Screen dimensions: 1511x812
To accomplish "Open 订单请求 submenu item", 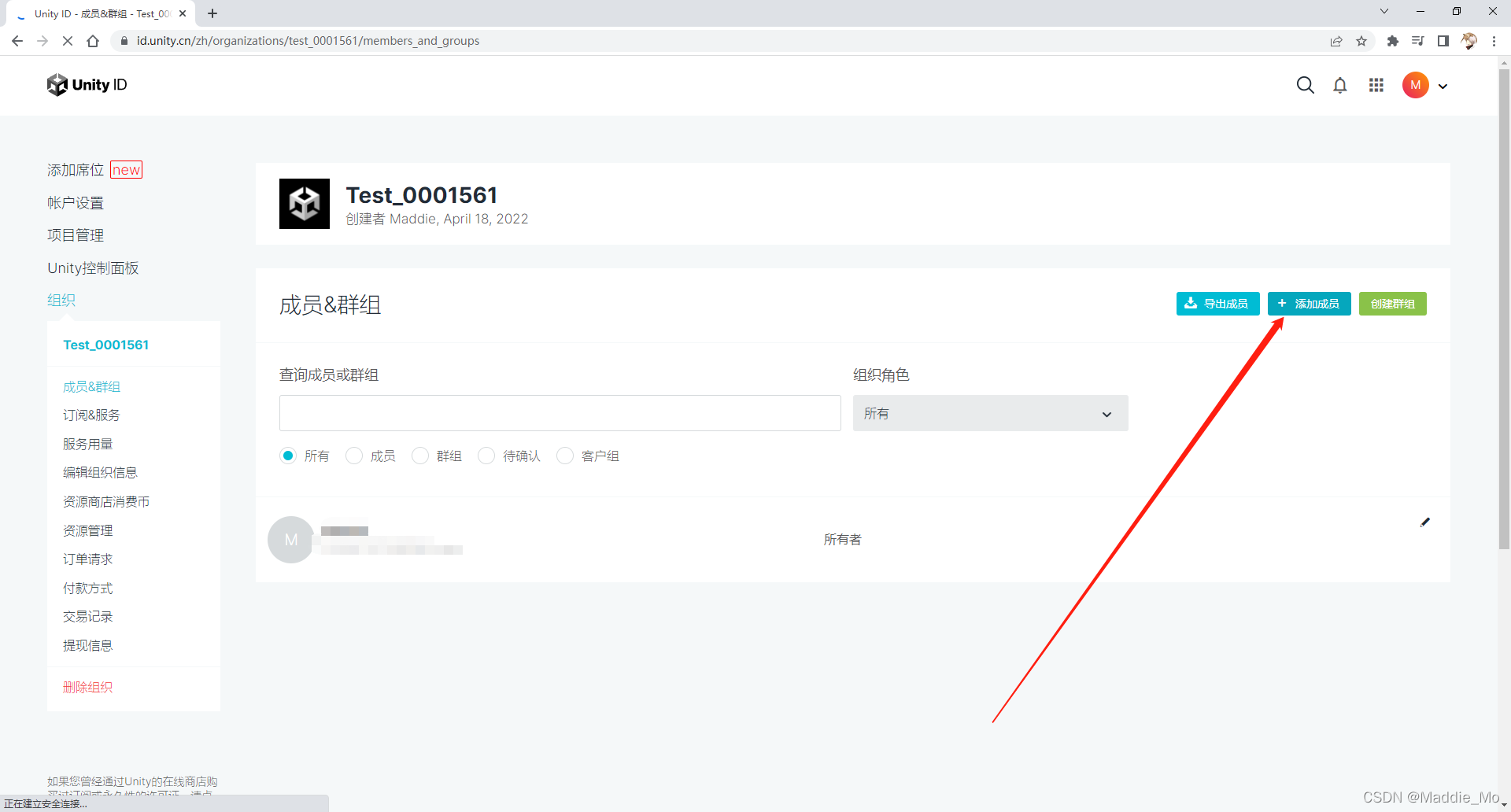I will click(x=87, y=559).
